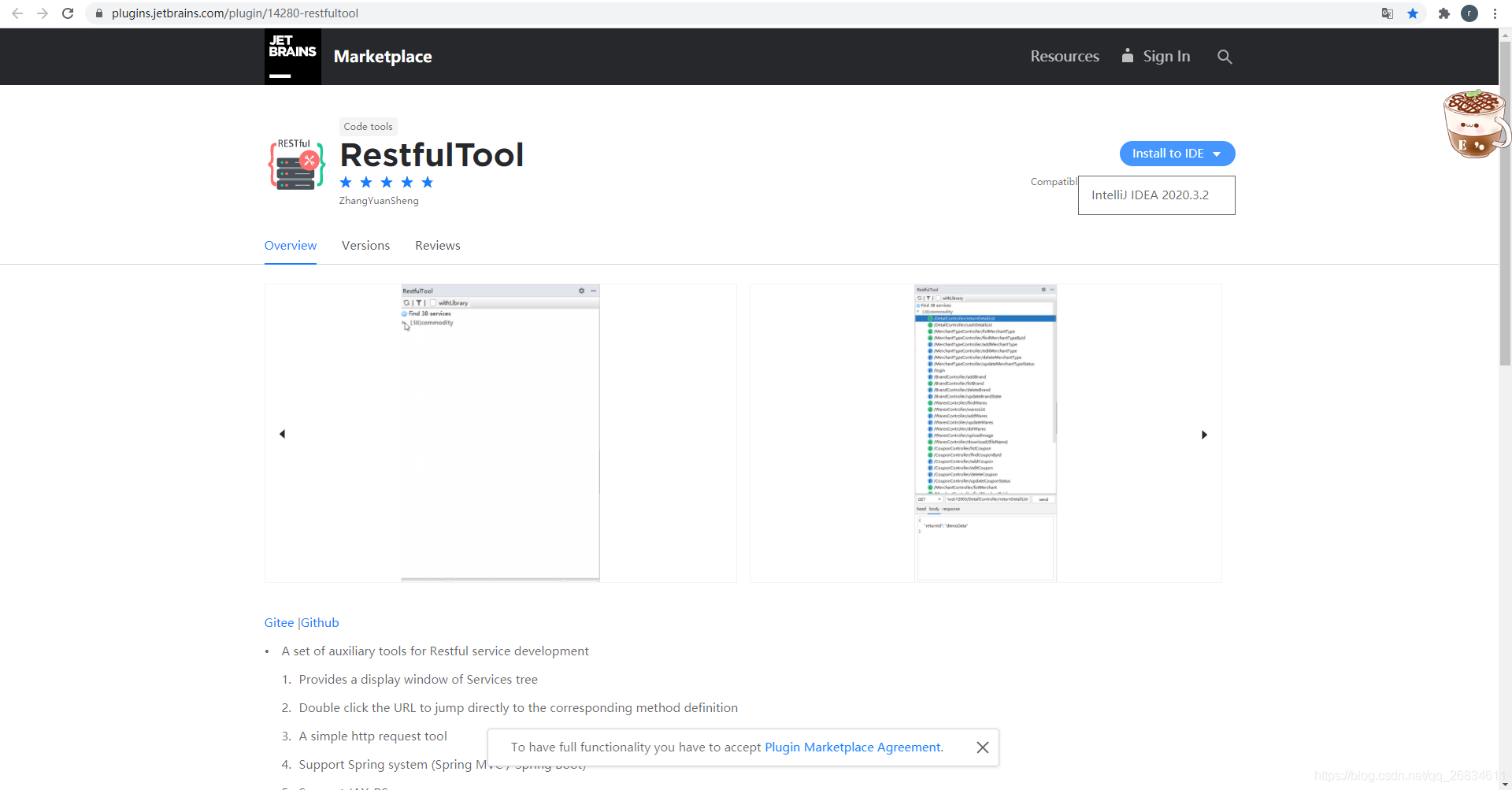Image resolution: width=1512 pixels, height=790 pixels.
Task: Click the scrollbar down arrow
Action: (x=1505, y=784)
